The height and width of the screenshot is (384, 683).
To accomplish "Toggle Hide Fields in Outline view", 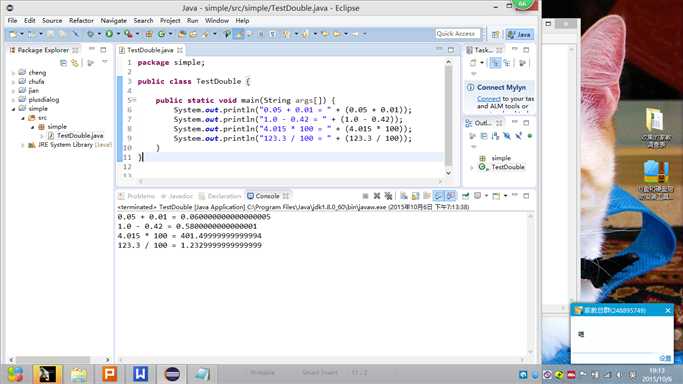I will pyautogui.click(x=507, y=136).
